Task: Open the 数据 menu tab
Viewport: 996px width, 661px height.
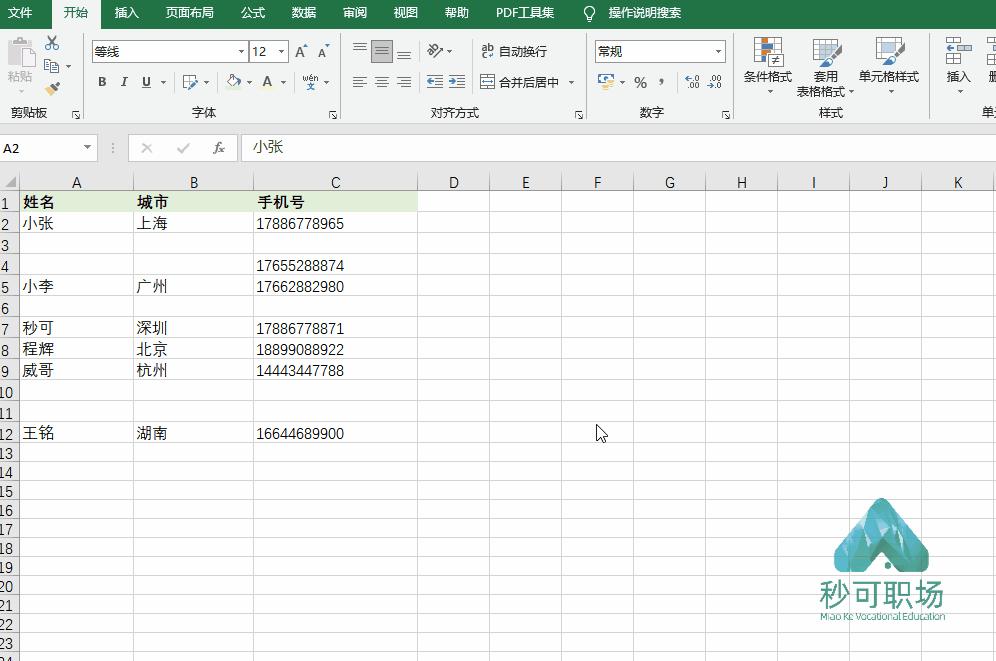Action: [303, 13]
